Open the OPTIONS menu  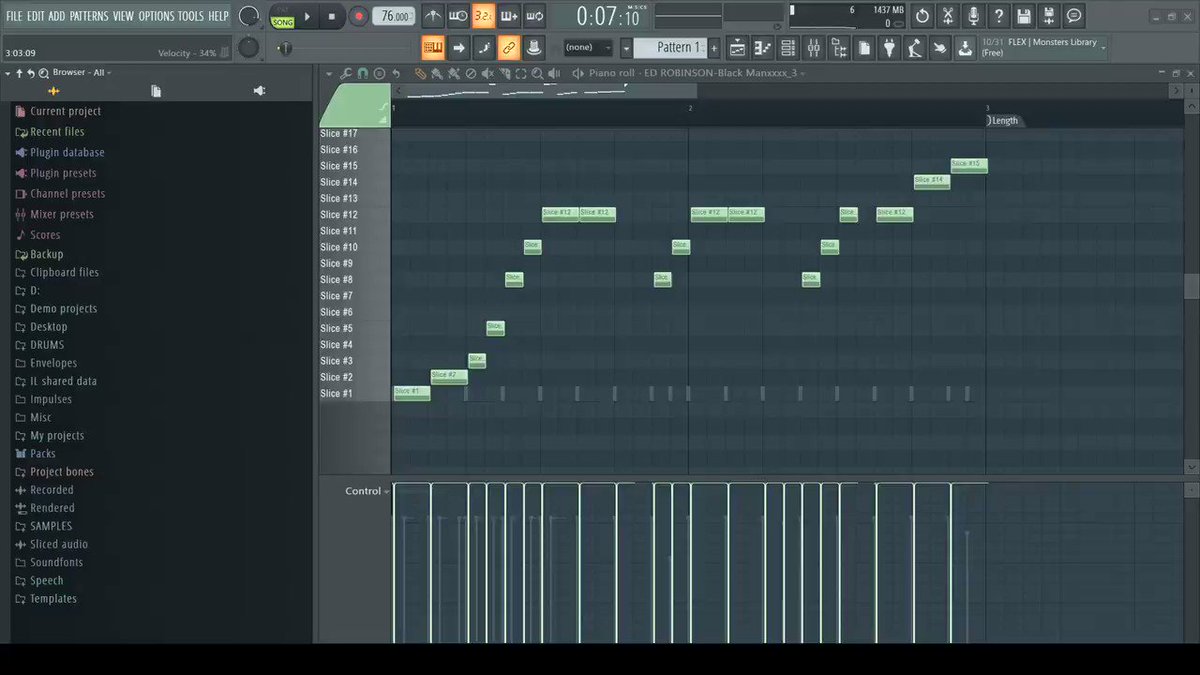[156, 16]
